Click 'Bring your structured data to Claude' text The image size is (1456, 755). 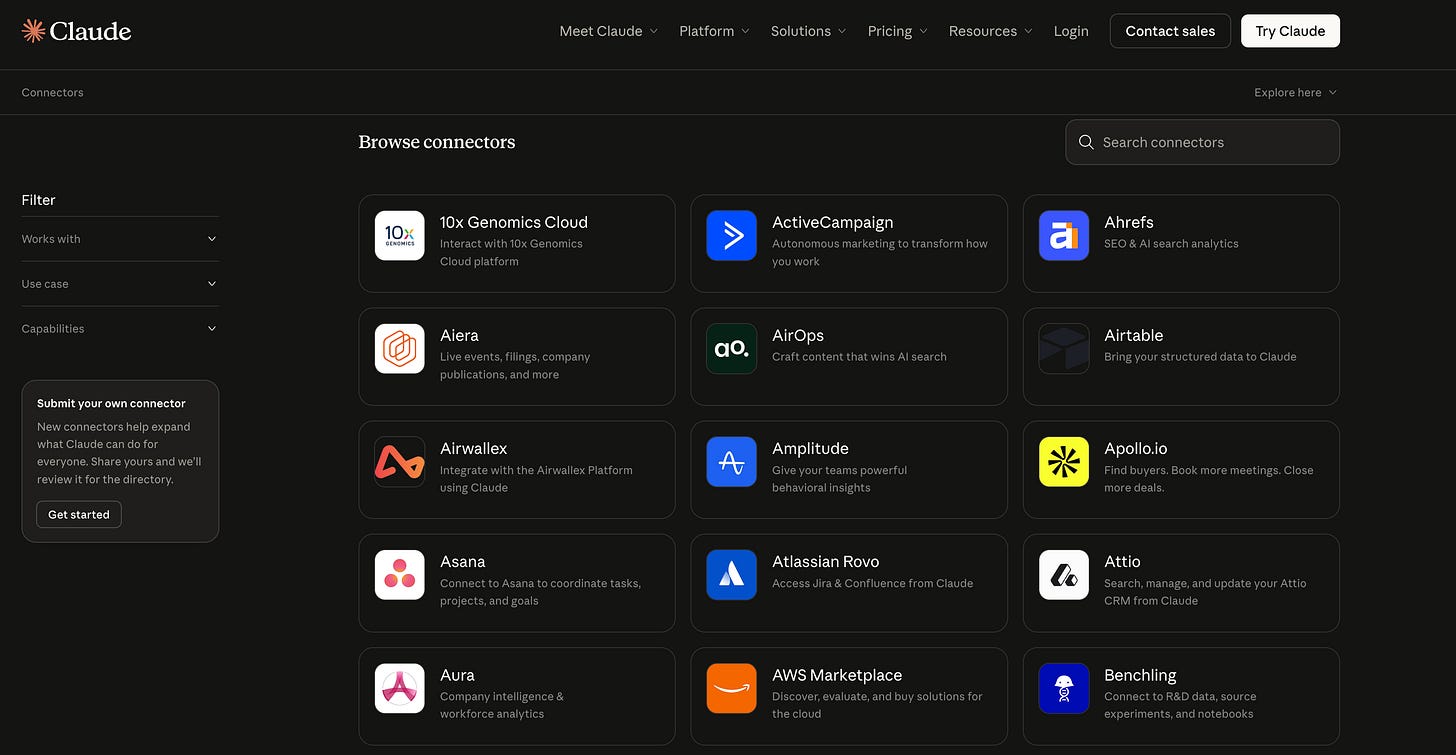pyautogui.click(x=1200, y=357)
